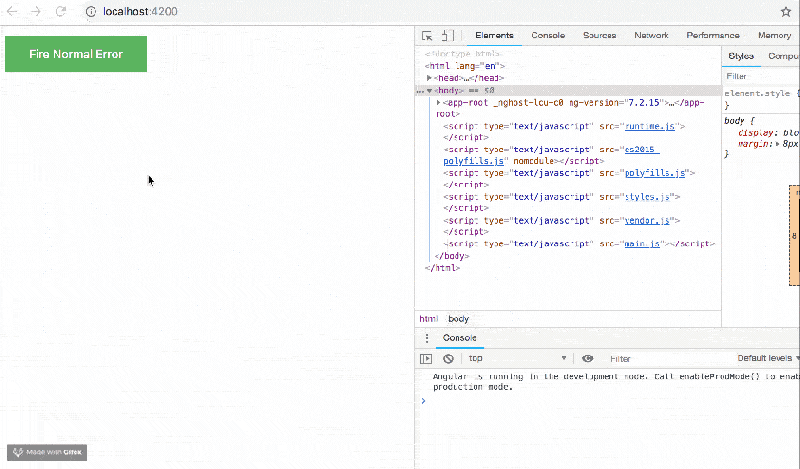The height and width of the screenshot is (469, 800).
Task: Switch to the Elements tab
Action: click(x=494, y=35)
